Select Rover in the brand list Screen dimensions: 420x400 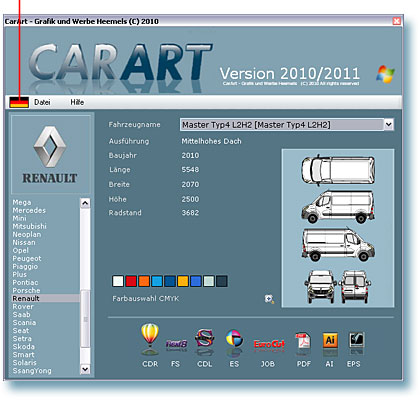[23, 306]
